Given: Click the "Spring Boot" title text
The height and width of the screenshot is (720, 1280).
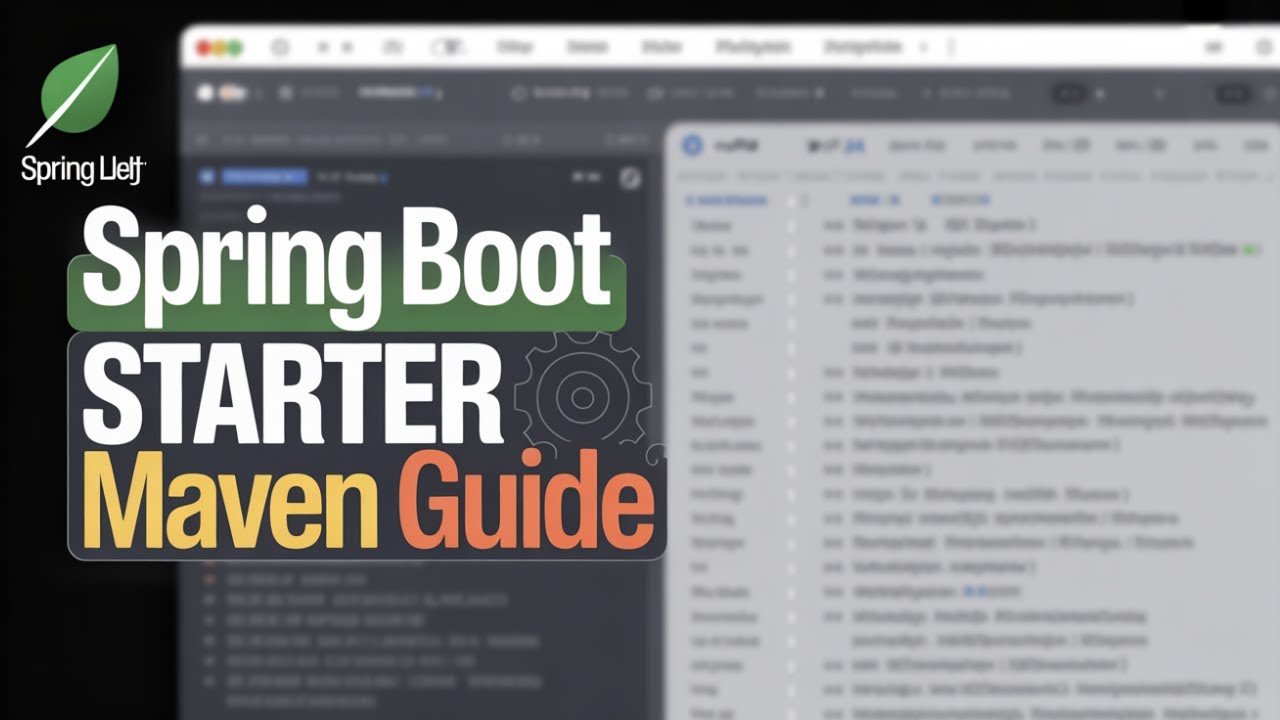Looking at the screenshot, I should pyautogui.click(x=346, y=265).
